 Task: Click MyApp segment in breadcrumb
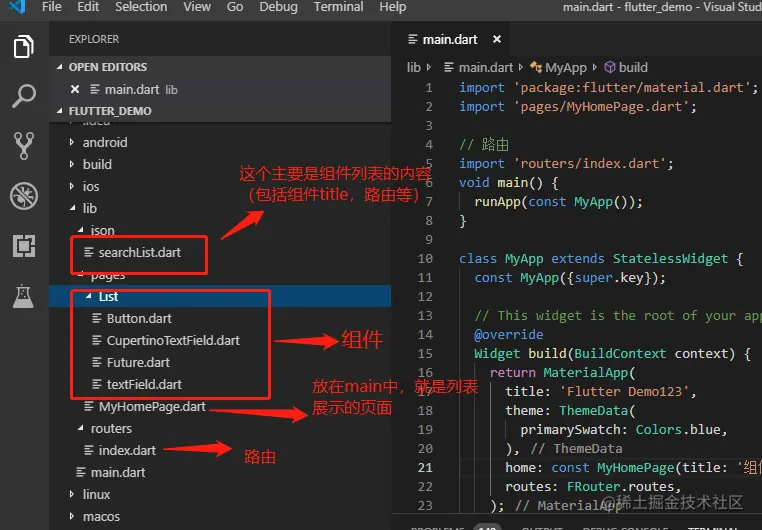[x=566, y=68]
